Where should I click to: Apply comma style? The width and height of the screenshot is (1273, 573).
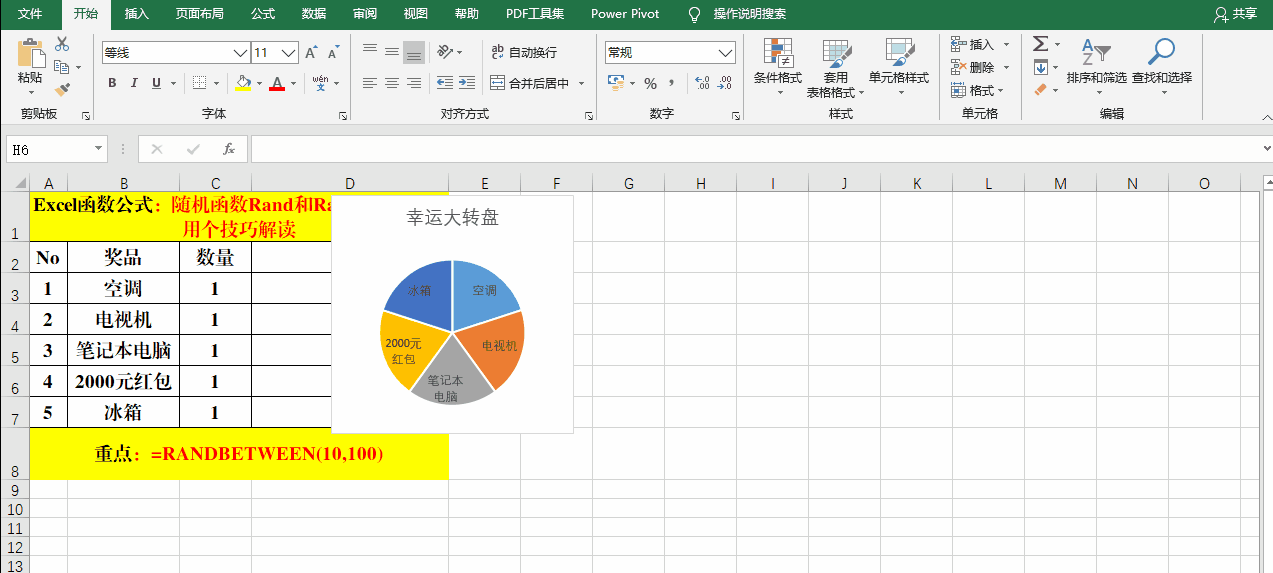coord(672,83)
